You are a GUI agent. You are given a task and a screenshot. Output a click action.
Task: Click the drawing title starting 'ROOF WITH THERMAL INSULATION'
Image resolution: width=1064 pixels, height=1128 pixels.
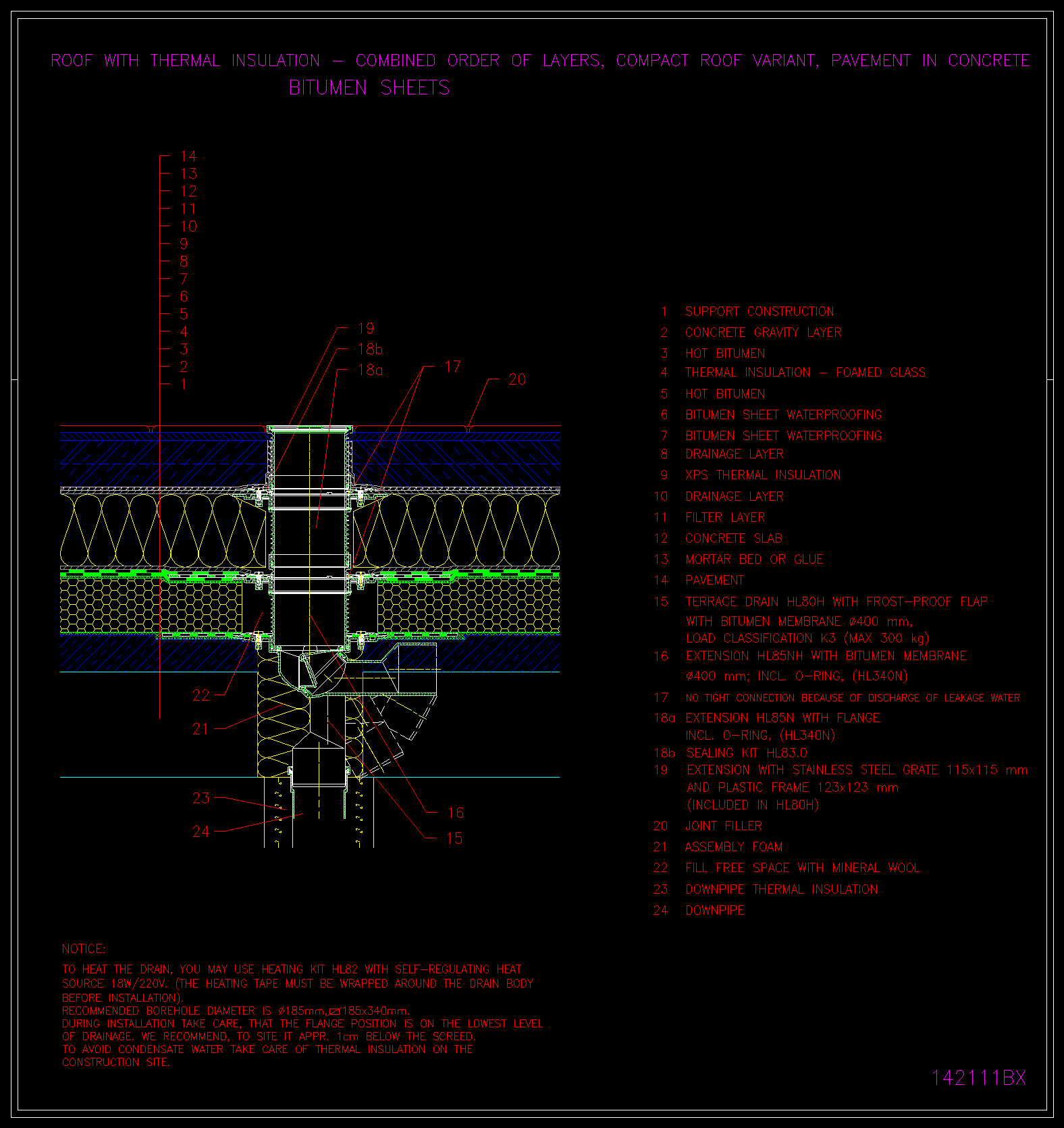[540, 61]
